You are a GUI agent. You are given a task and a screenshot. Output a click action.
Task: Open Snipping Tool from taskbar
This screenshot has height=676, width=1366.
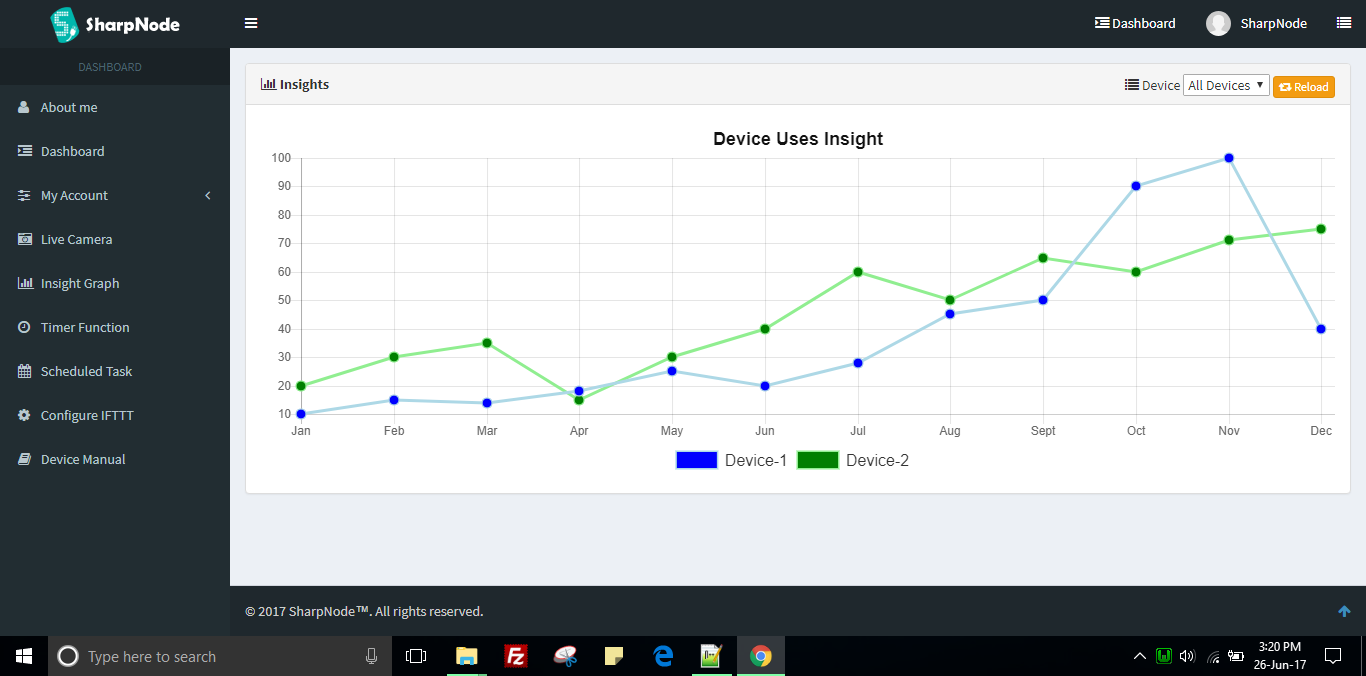tap(565, 656)
